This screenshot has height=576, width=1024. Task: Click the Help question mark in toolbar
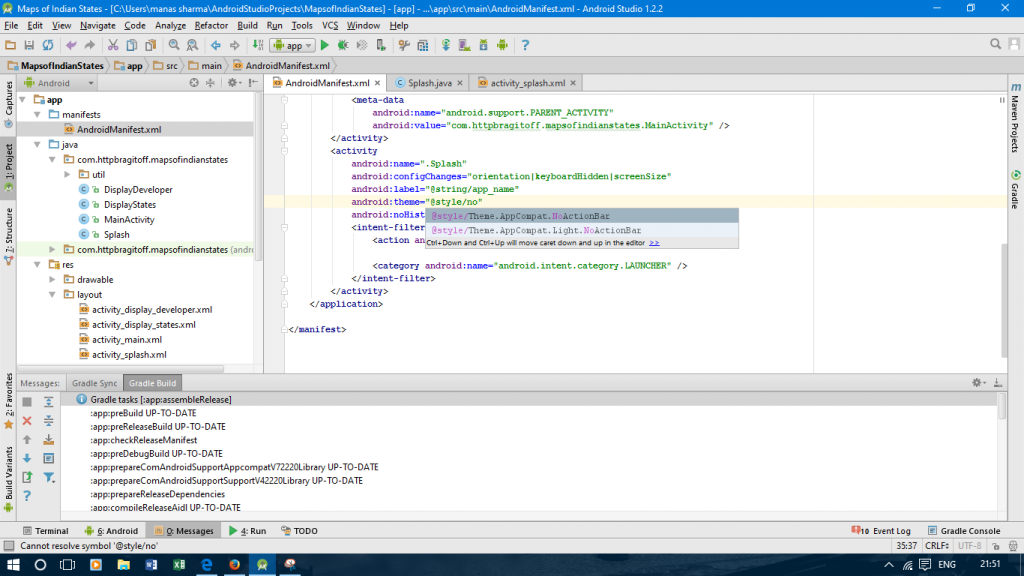click(x=525, y=45)
